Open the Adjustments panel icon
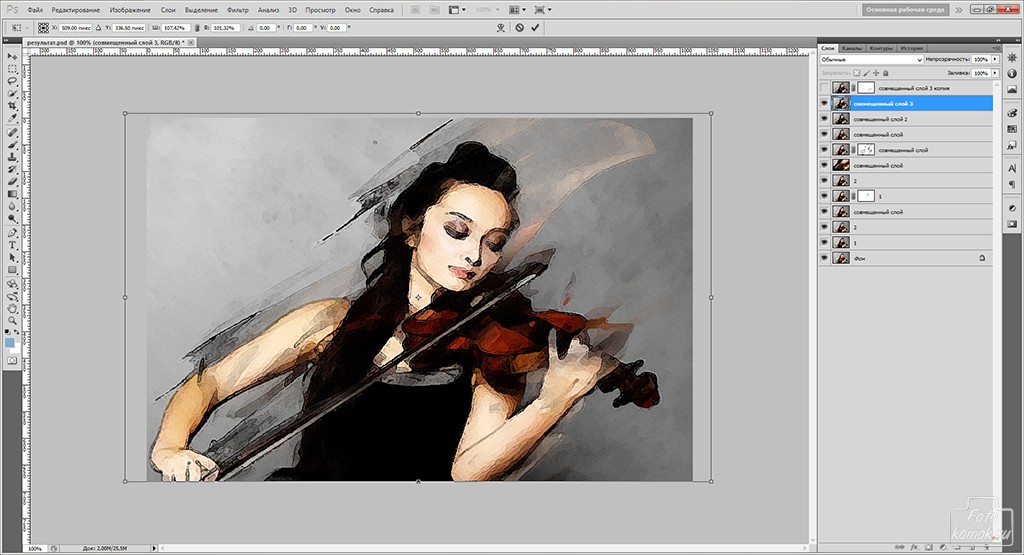 click(1012, 208)
